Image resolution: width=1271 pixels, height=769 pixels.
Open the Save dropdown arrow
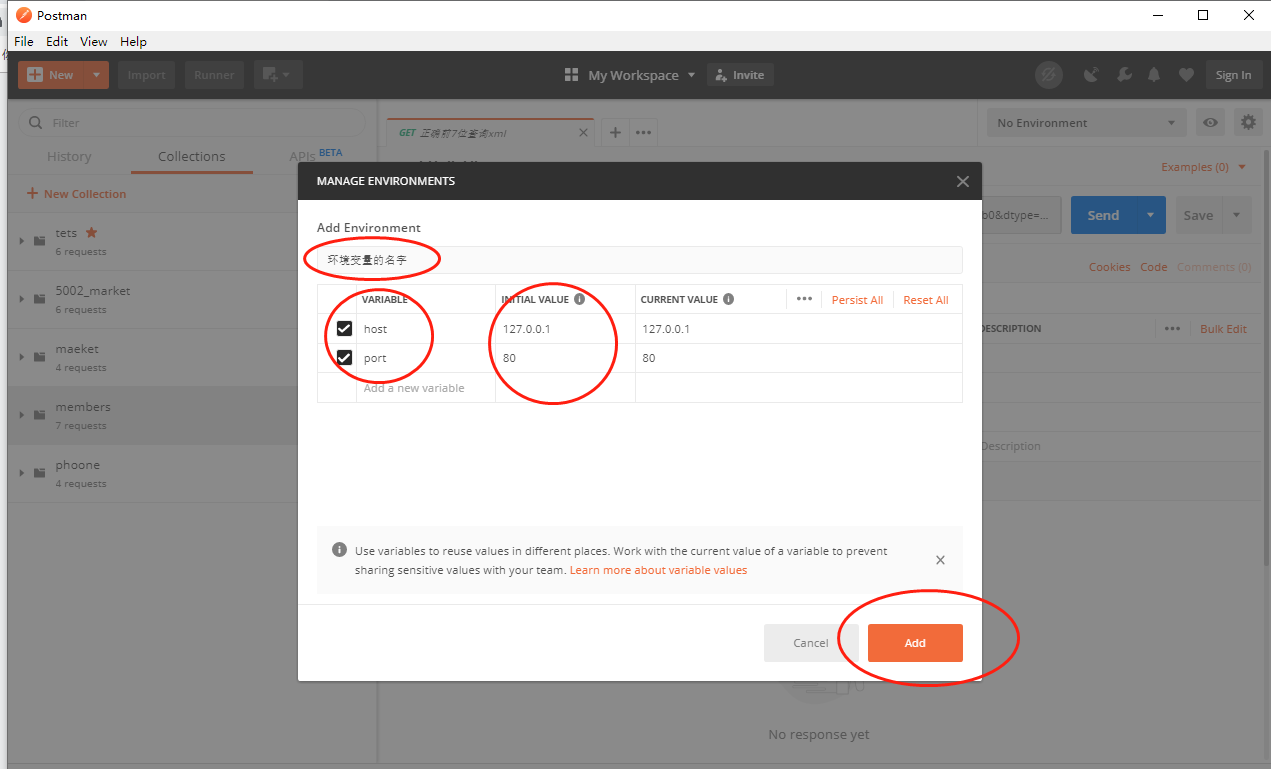1237,215
